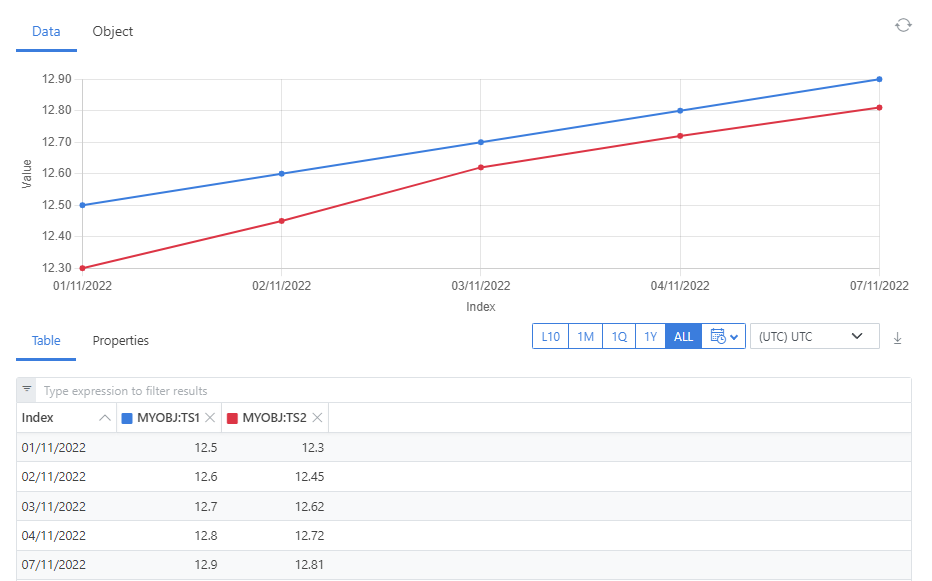This screenshot has height=581, width=932.
Task: Click the refresh icon above the chart
Action: pyautogui.click(x=903, y=25)
